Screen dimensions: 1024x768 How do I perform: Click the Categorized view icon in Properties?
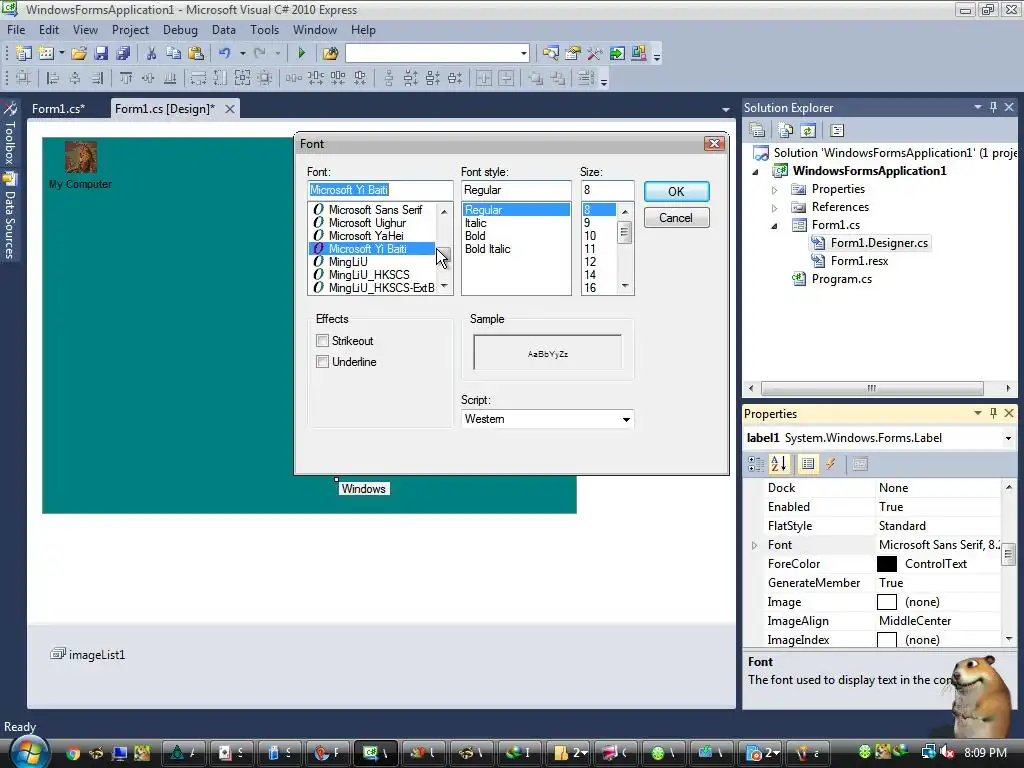click(756, 464)
